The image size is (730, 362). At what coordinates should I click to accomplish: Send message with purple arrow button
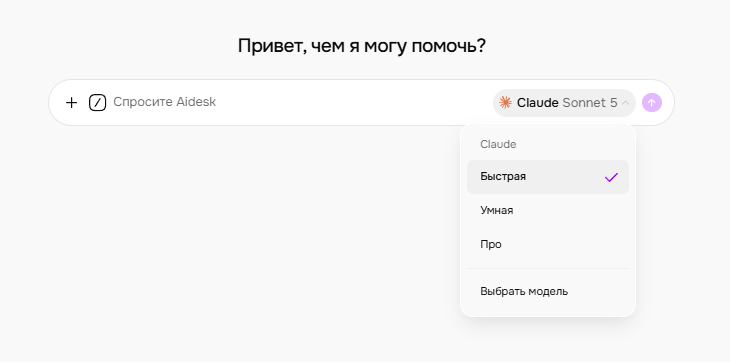coord(652,102)
